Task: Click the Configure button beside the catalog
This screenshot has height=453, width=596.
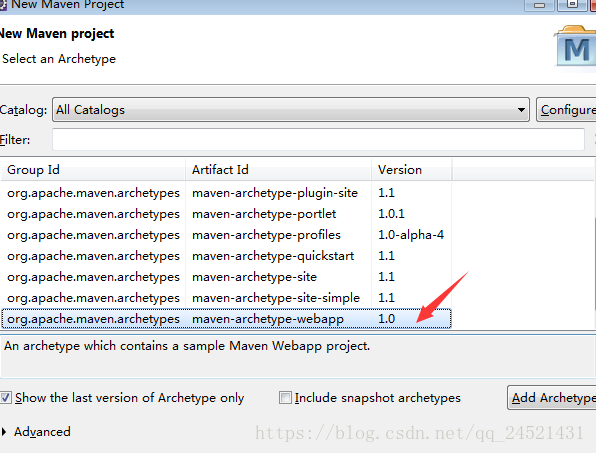Action: [x=566, y=109]
